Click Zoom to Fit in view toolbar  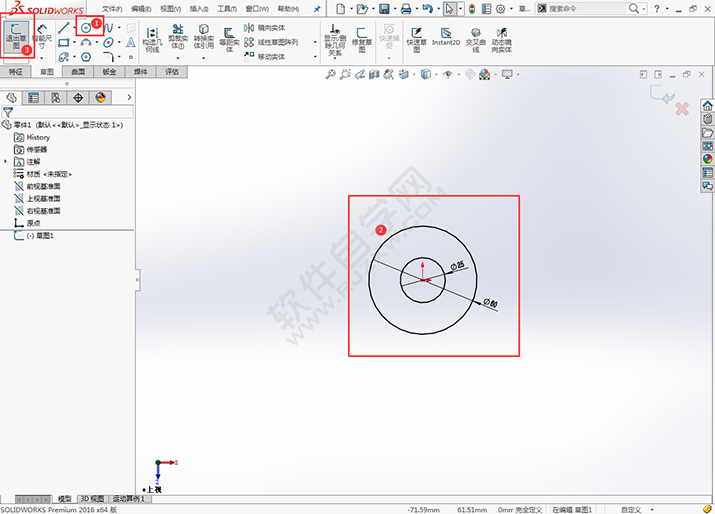pyautogui.click(x=330, y=74)
